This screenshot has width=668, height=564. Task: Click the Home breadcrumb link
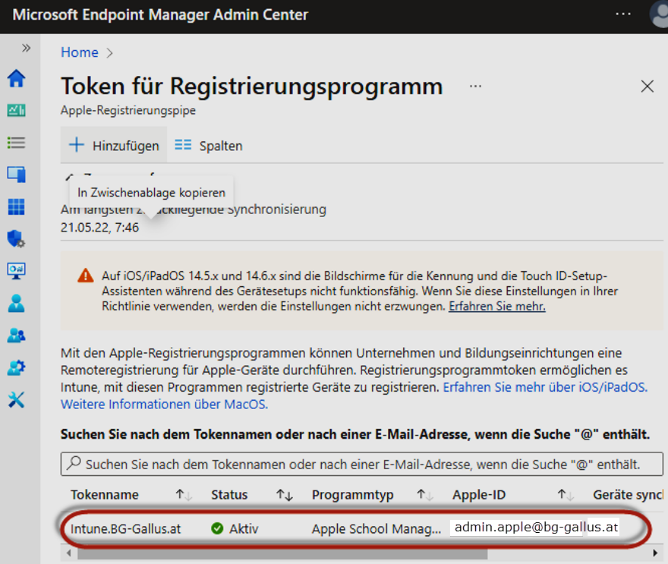pyautogui.click(x=80, y=53)
